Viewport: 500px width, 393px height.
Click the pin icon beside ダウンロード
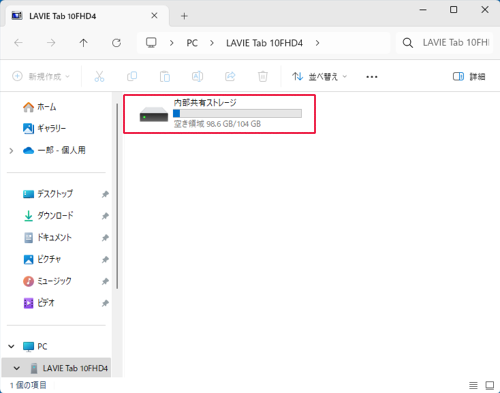click(x=105, y=216)
